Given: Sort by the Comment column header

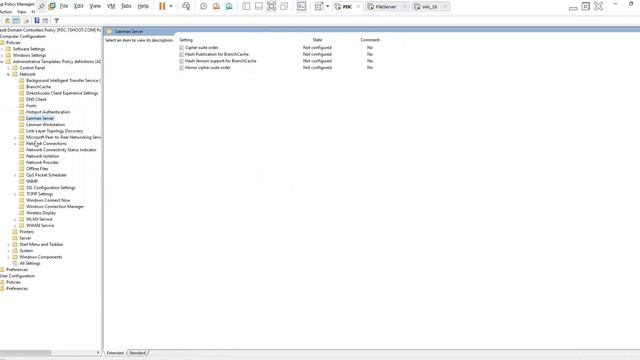Looking at the screenshot, I should [x=370, y=40].
